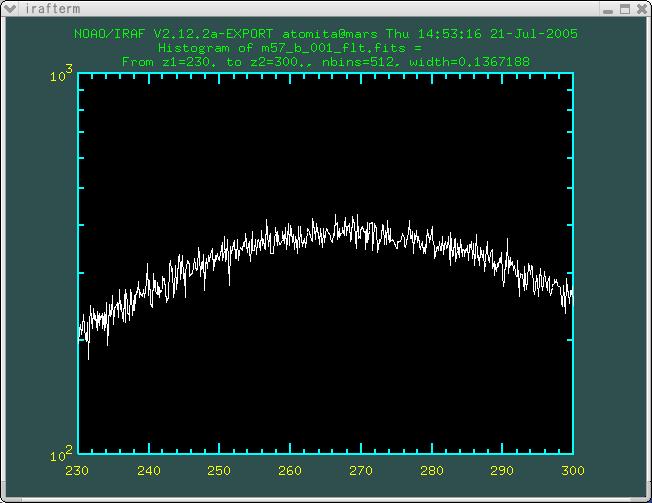The width and height of the screenshot is (652, 503).
Task: Click x-axis label 260
Action: tap(290, 471)
